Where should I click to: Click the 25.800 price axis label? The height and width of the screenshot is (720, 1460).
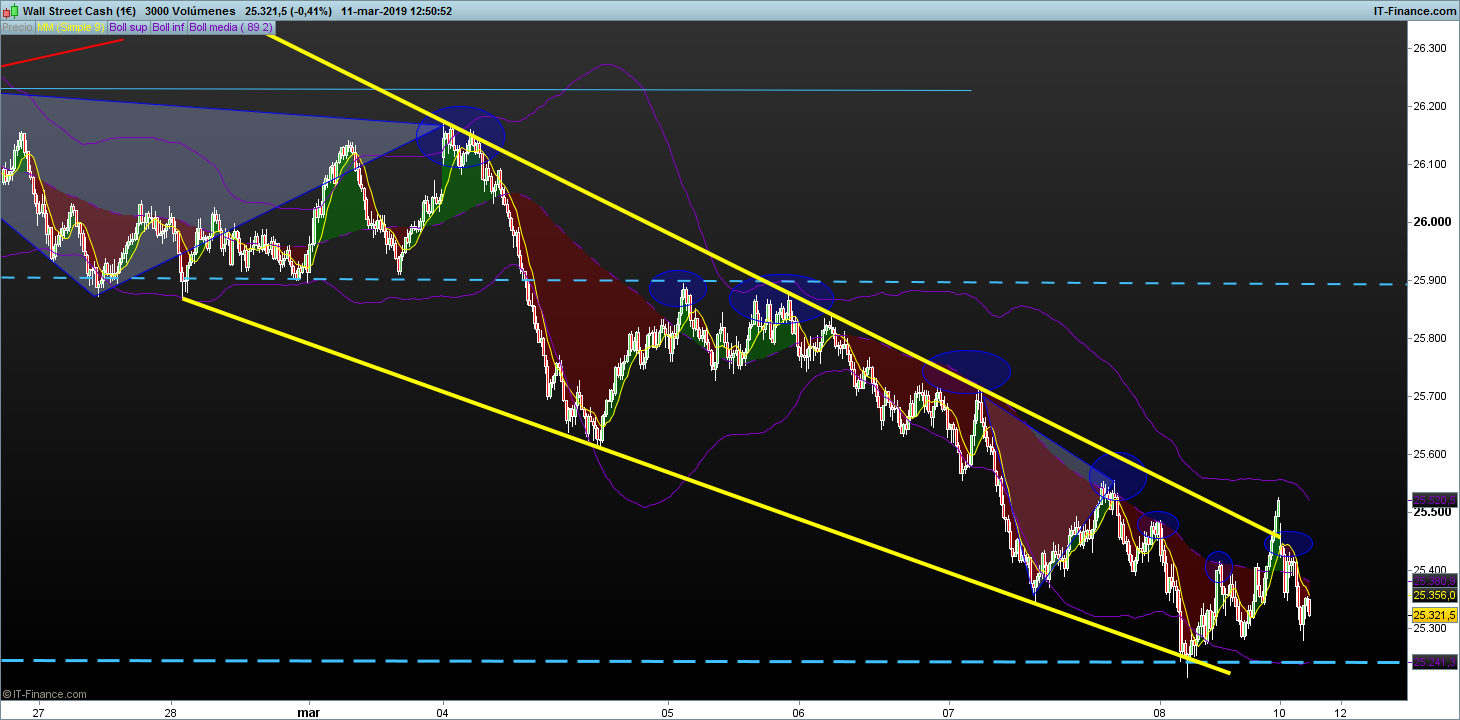pyautogui.click(x=1430, y=338)
